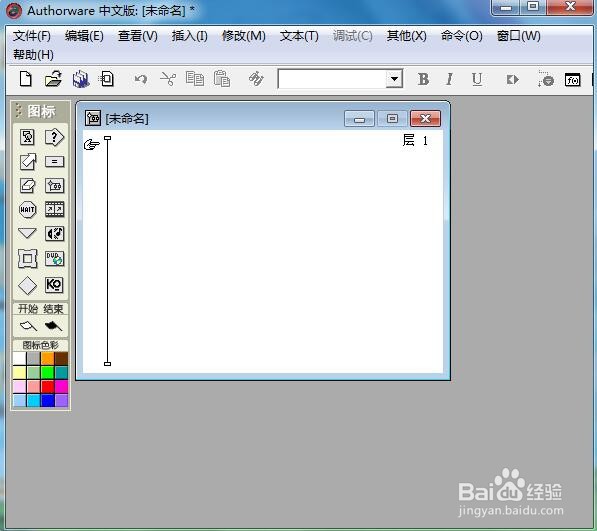The height and width of the screenshot is (531, 597).
Task: Click the Cut scissors toolbar icon
Action: 168,79
